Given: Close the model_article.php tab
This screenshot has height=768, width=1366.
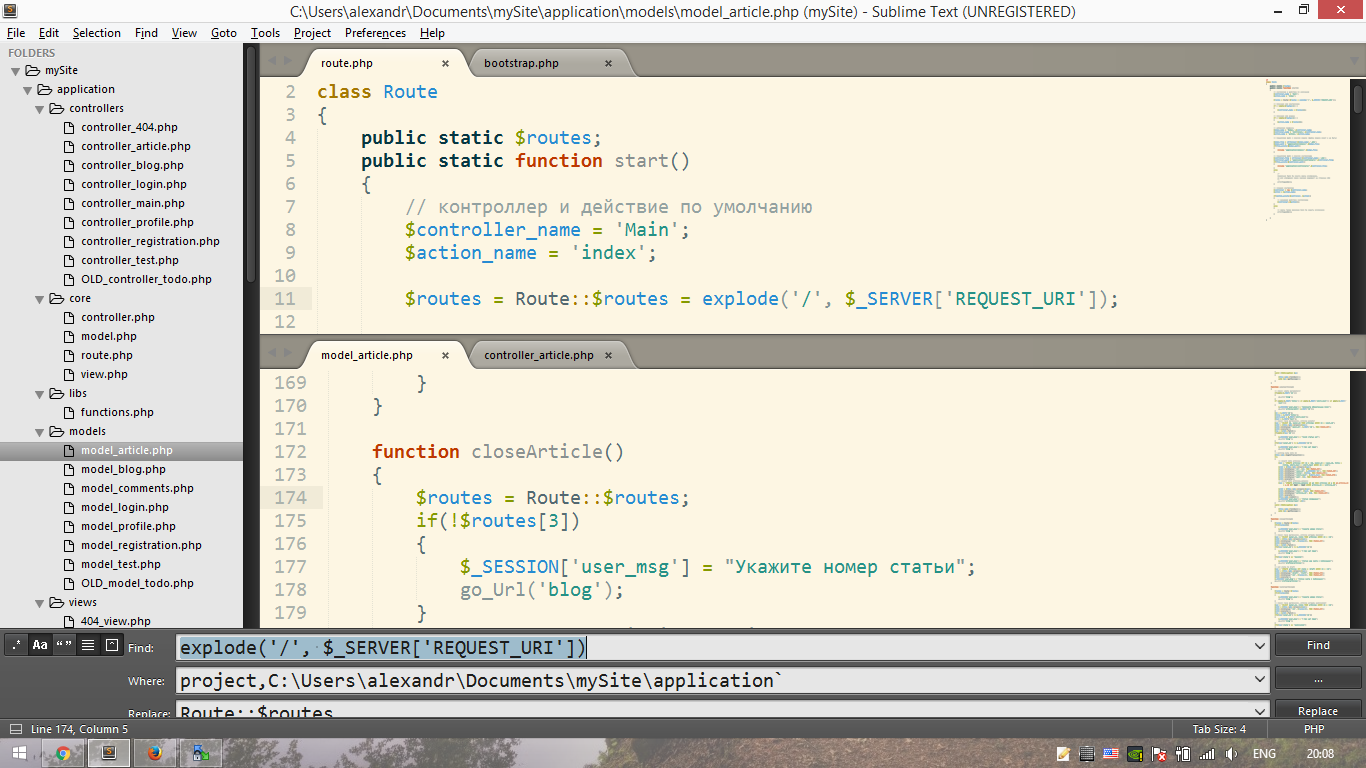Looking at the screenshot, I should click(x=446, y=355).
